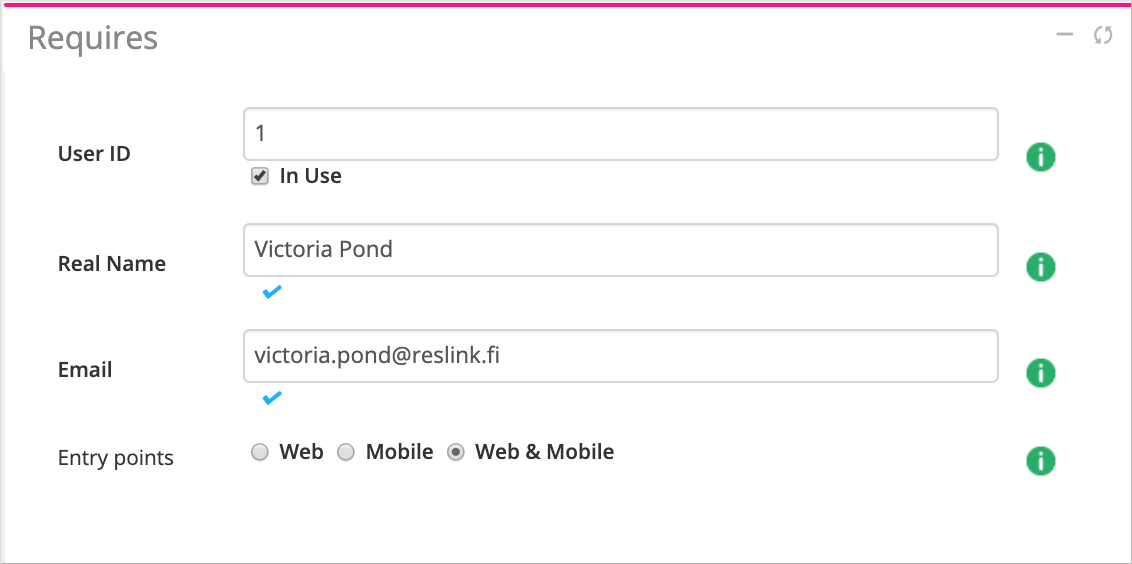Click blue checkmark under Real Name field
Screen dimensions: 1132x564
coord(271,292)
